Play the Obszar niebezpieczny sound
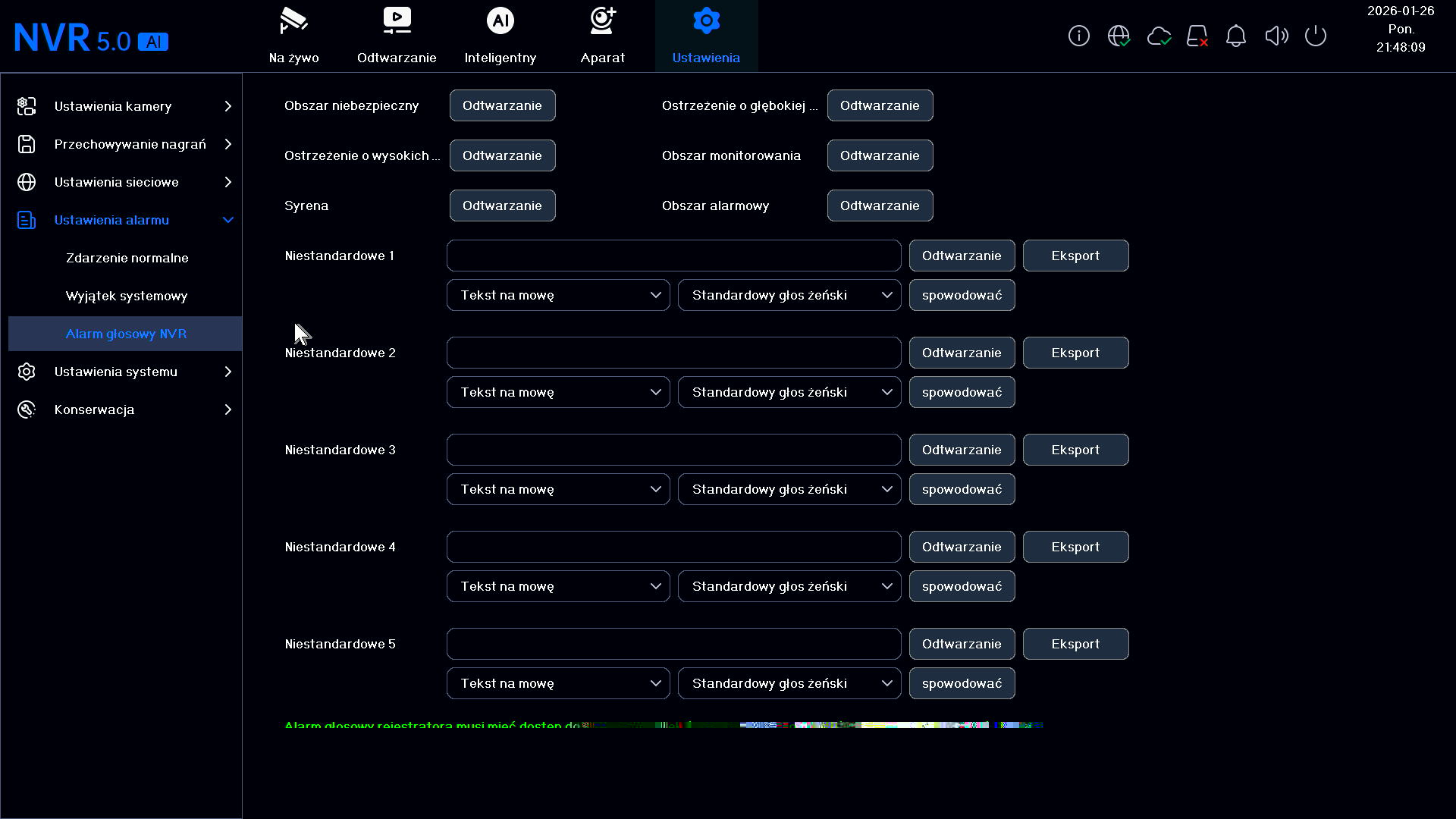This screenshot has width=1456, height=819. [502, 105]
